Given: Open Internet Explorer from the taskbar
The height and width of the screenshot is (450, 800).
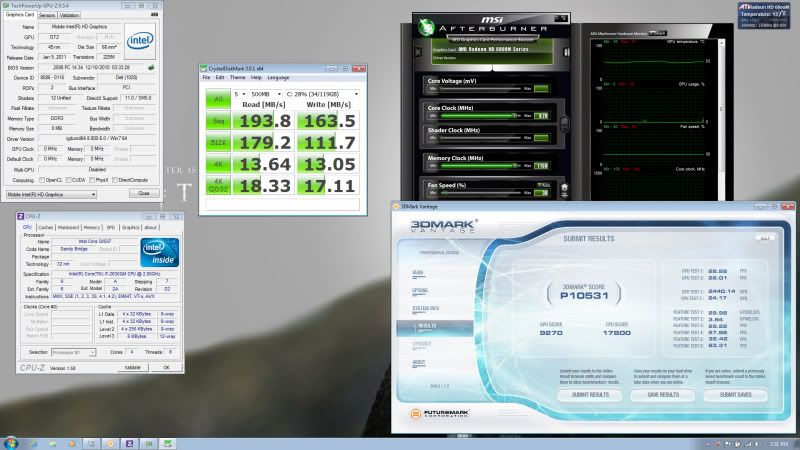Looking at the screenshot, I should (x=34, y=443).
